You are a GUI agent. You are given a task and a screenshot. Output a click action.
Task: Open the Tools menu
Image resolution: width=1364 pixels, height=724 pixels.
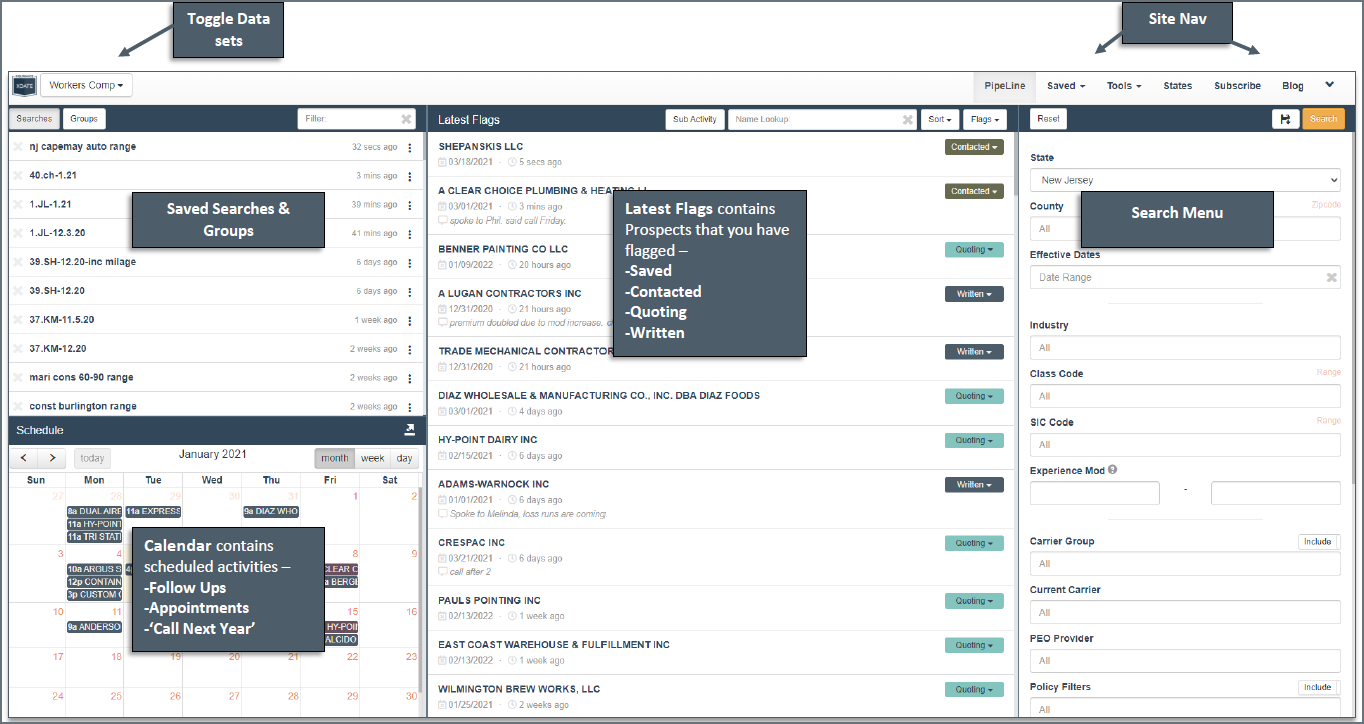[1124, 86]
